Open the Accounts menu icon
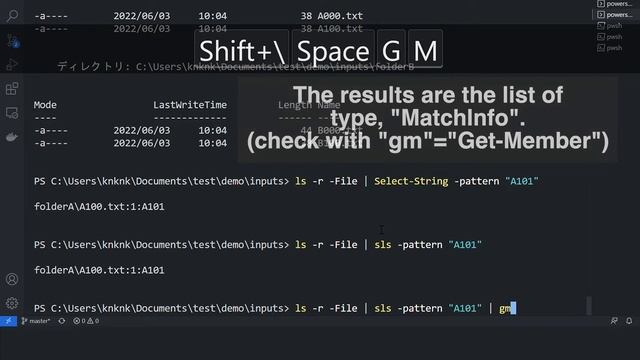The height and width of the screenshot is (360, 640). coord(12,279)
